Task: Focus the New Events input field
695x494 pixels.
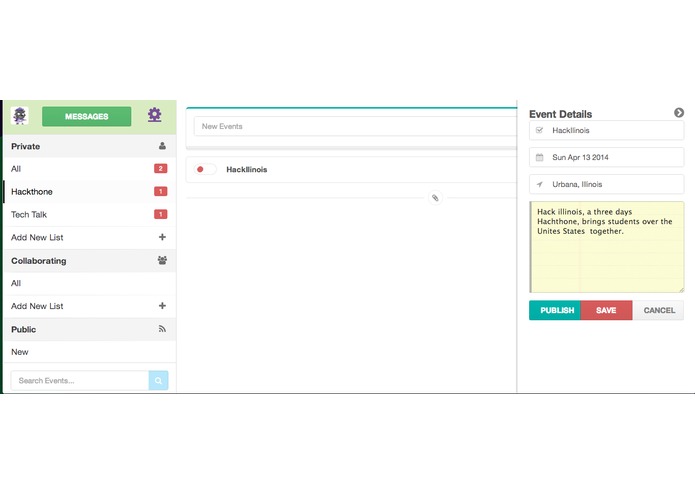Action: 355,126
